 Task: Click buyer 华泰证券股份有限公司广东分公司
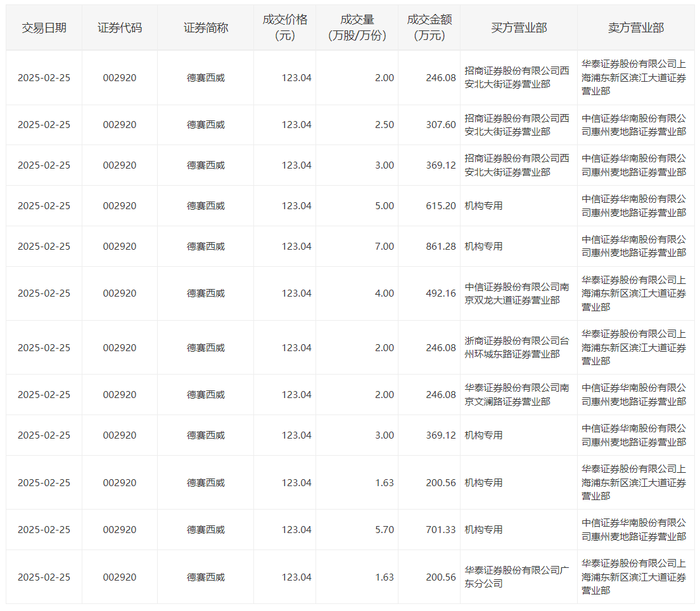click(x=517, y=577)
